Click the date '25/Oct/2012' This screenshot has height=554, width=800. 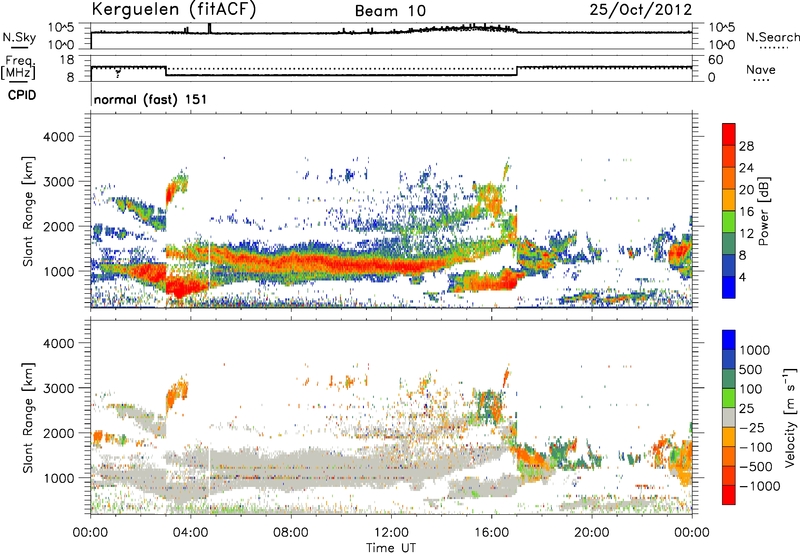(641, 10)
